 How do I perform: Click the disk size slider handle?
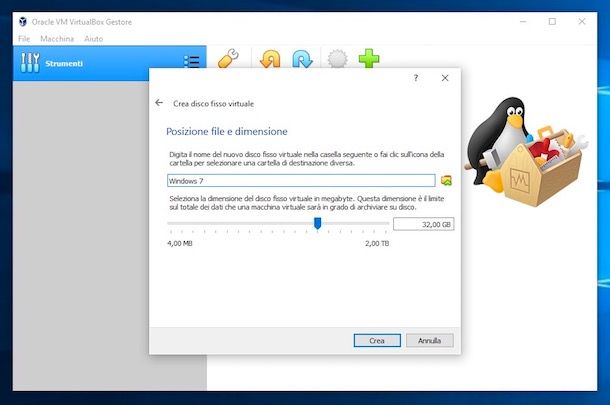(x=317, y=223)
